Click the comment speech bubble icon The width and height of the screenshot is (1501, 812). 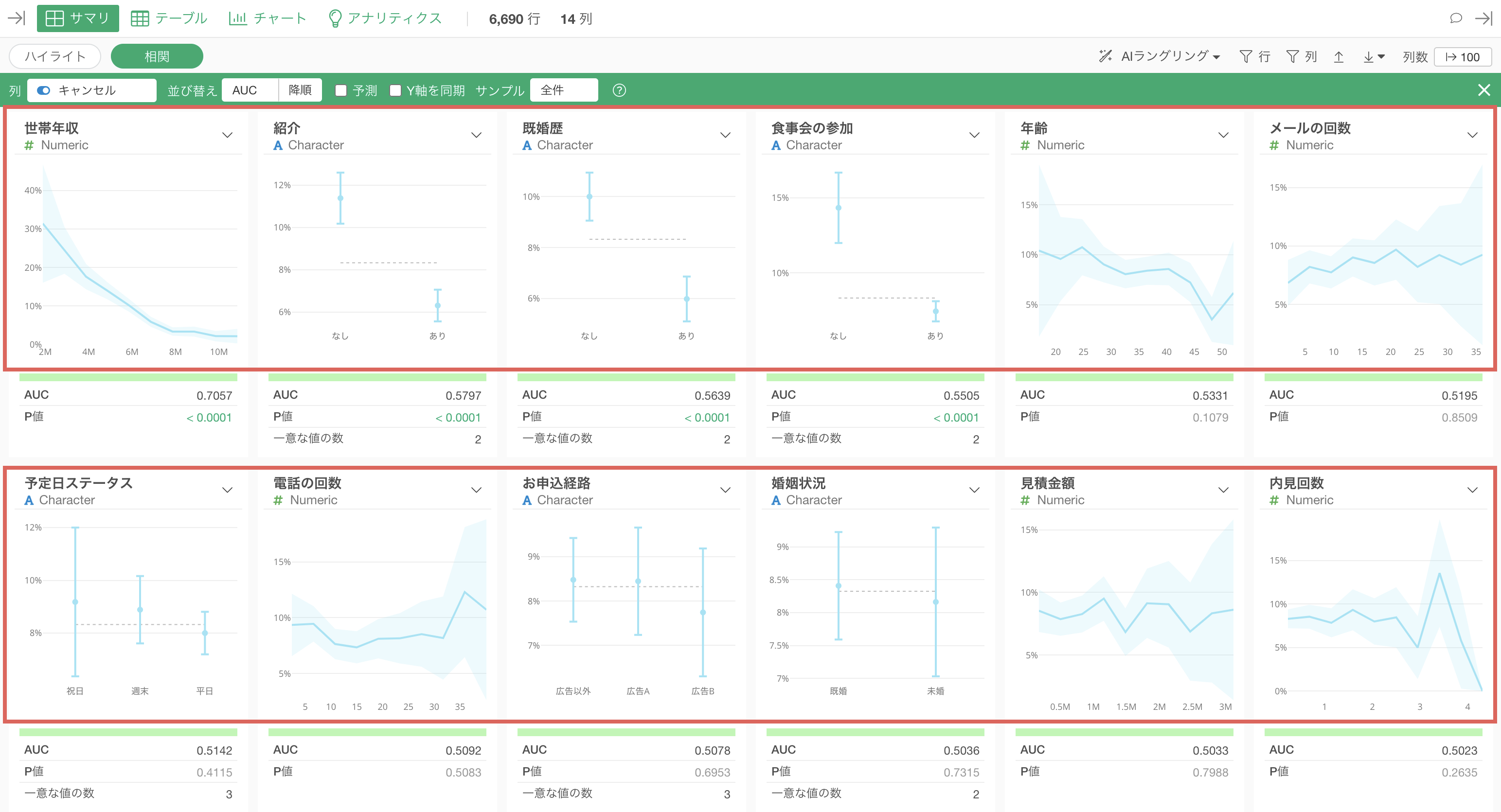pos(1456,18)
